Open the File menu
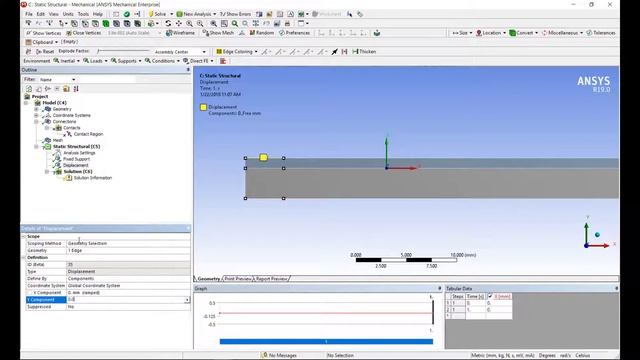The height and width of the screenshot is (360, 640). (29, 14)
